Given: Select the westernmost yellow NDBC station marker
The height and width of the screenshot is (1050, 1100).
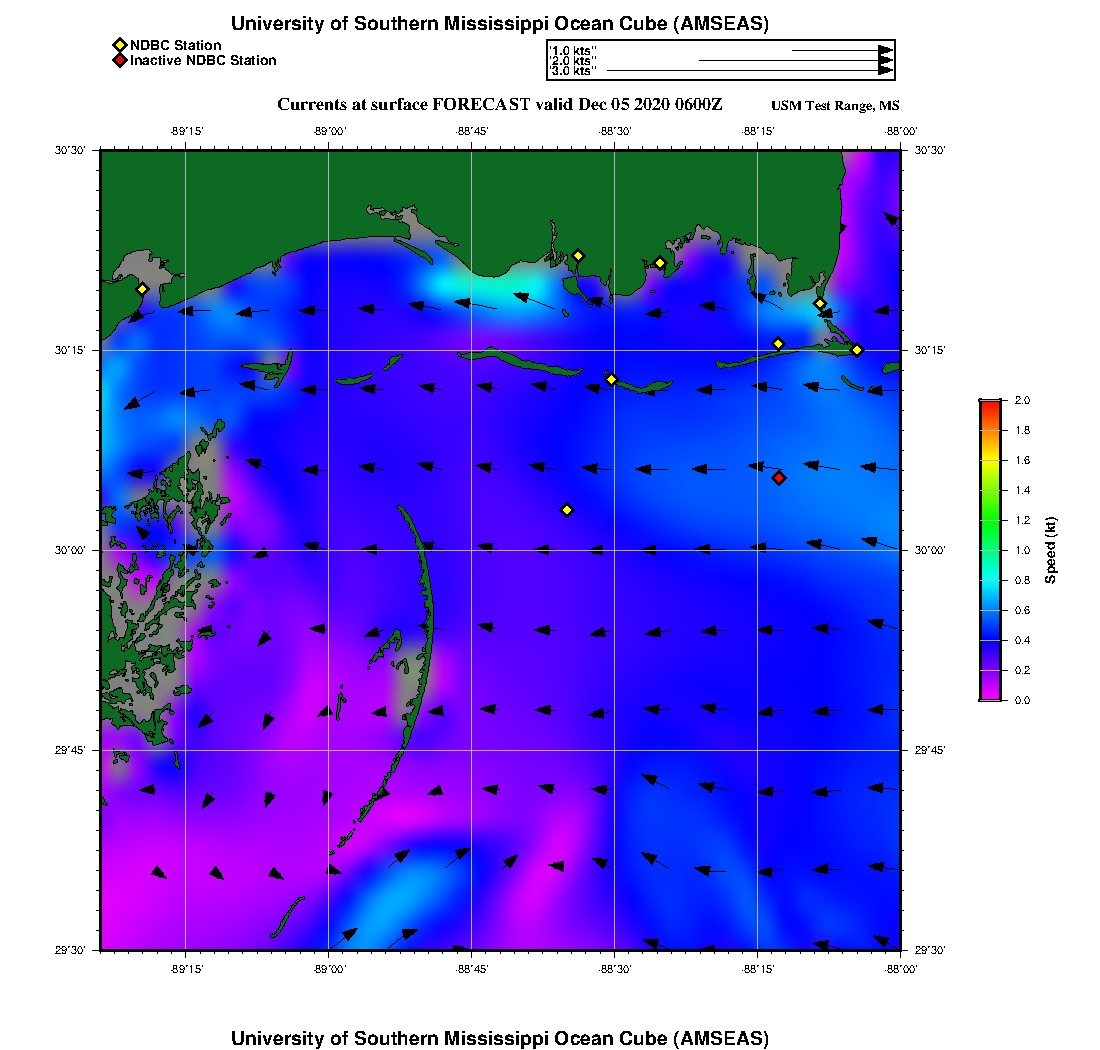Looking at the screenshot, I should click(x=143, y=289).
